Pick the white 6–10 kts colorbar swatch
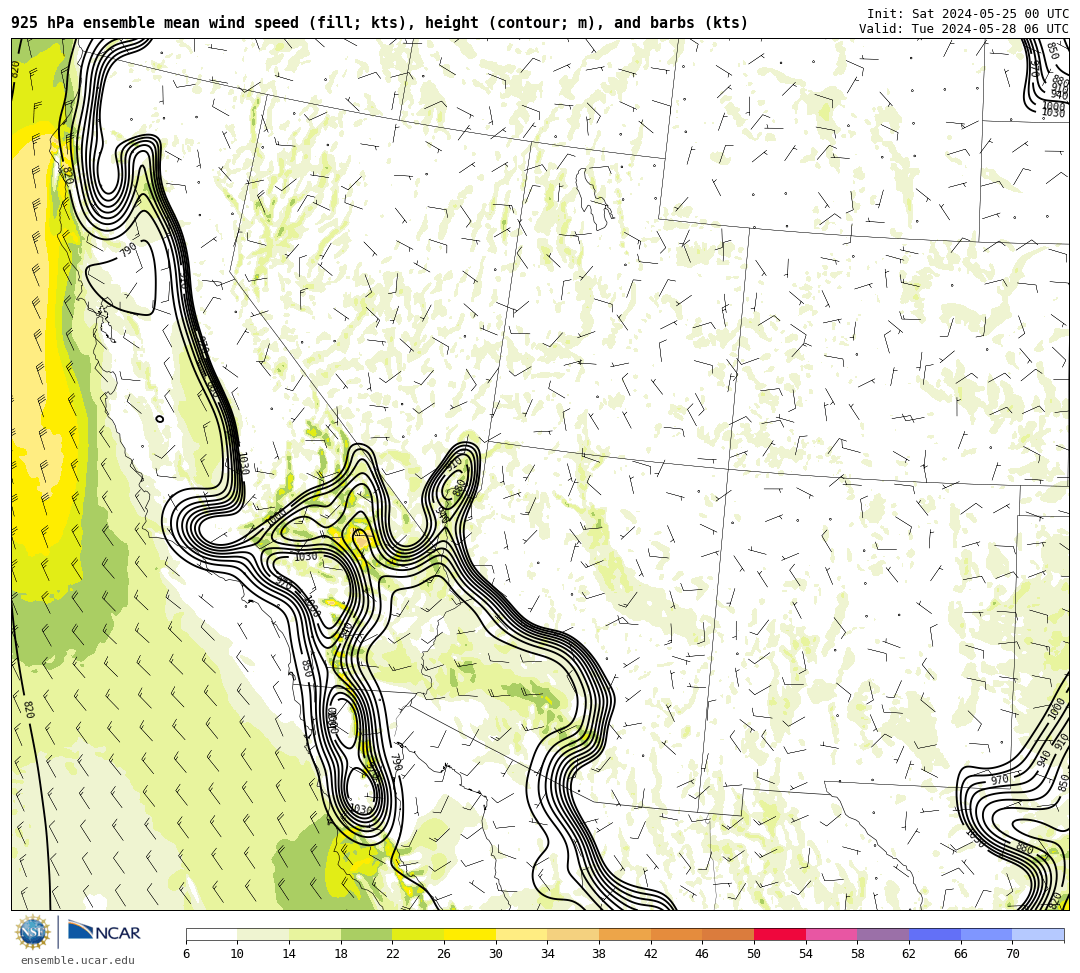Screen dimensions: 1080x973 [x=211, y=934]
